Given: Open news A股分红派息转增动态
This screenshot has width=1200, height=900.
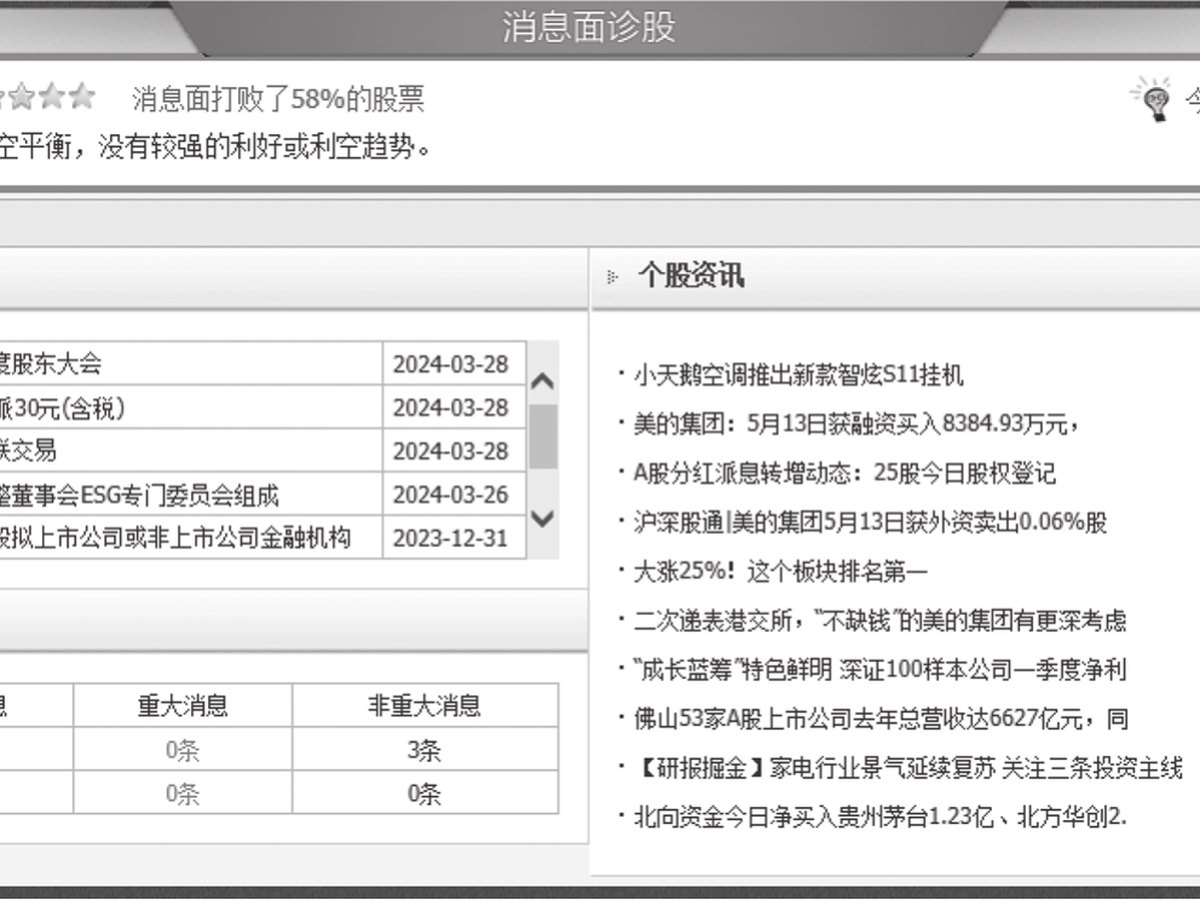Looking at the screenshot, I should coord(844,473).
